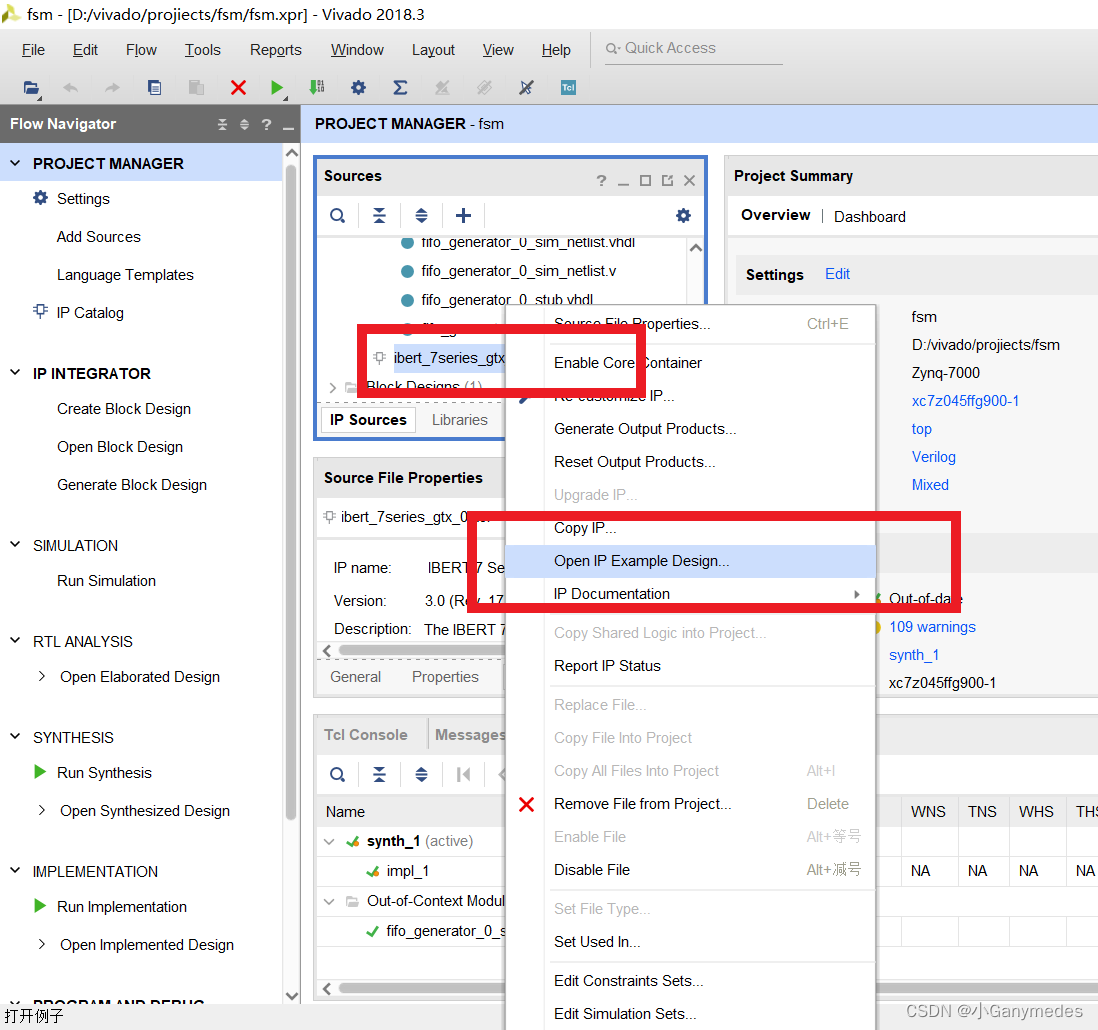
Task: Click the xc7z045ffg900-1 part link
Action: (965, 401)
